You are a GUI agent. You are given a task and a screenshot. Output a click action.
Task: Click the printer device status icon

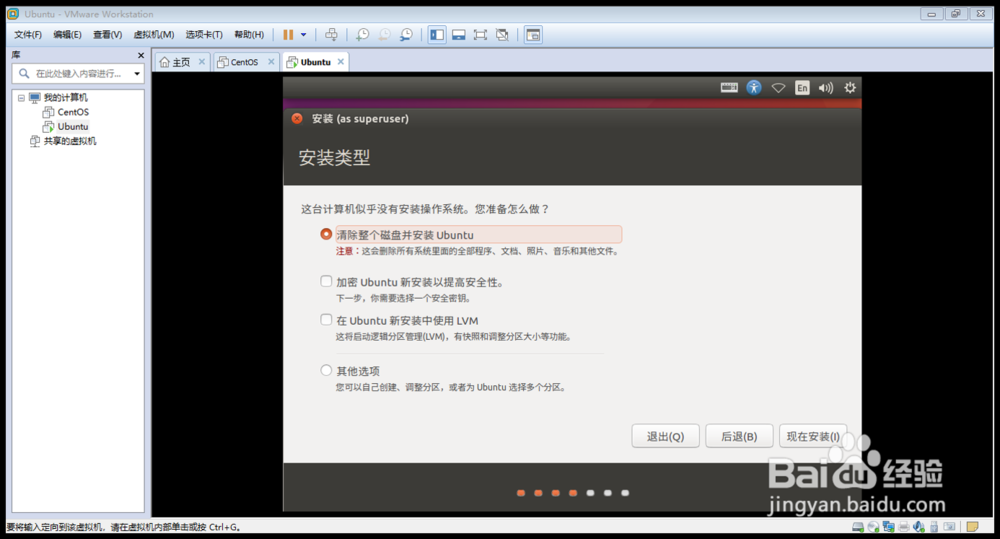click(904, 527)
